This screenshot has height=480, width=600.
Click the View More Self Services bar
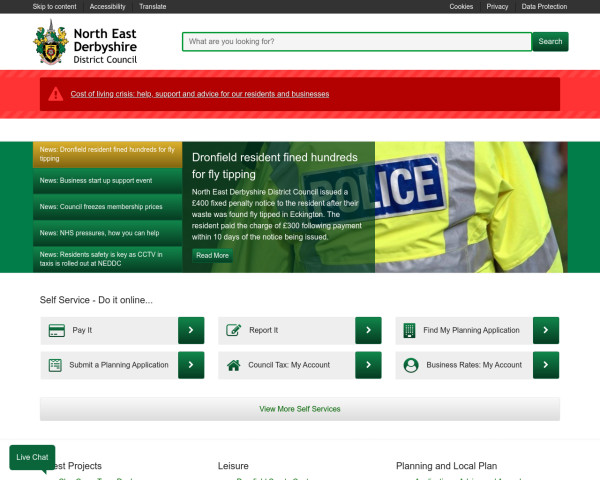pyautogui.click(x=300, y=409)
